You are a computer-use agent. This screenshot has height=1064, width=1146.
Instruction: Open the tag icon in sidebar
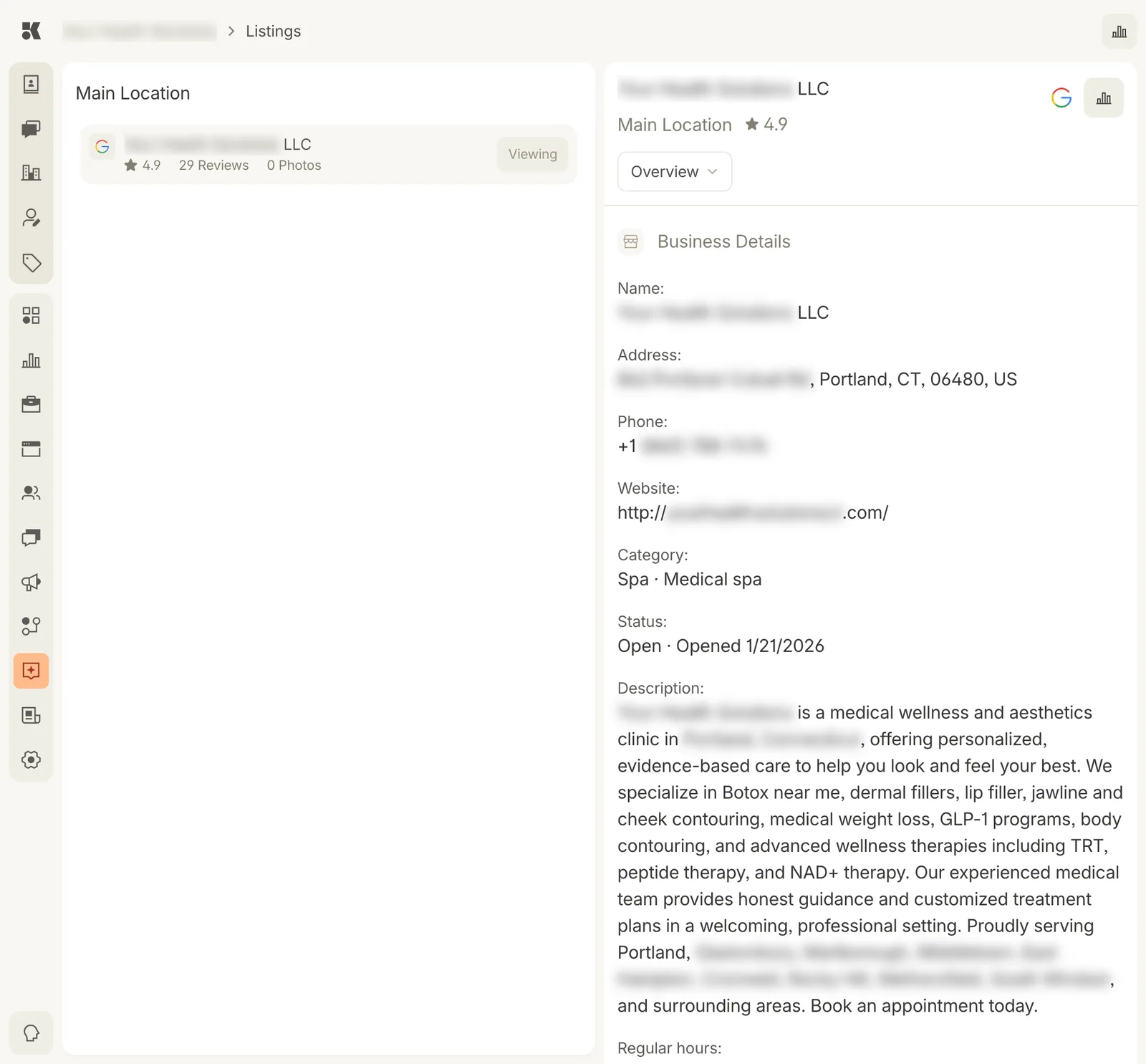pyautogui.click(x=31, y=262)
